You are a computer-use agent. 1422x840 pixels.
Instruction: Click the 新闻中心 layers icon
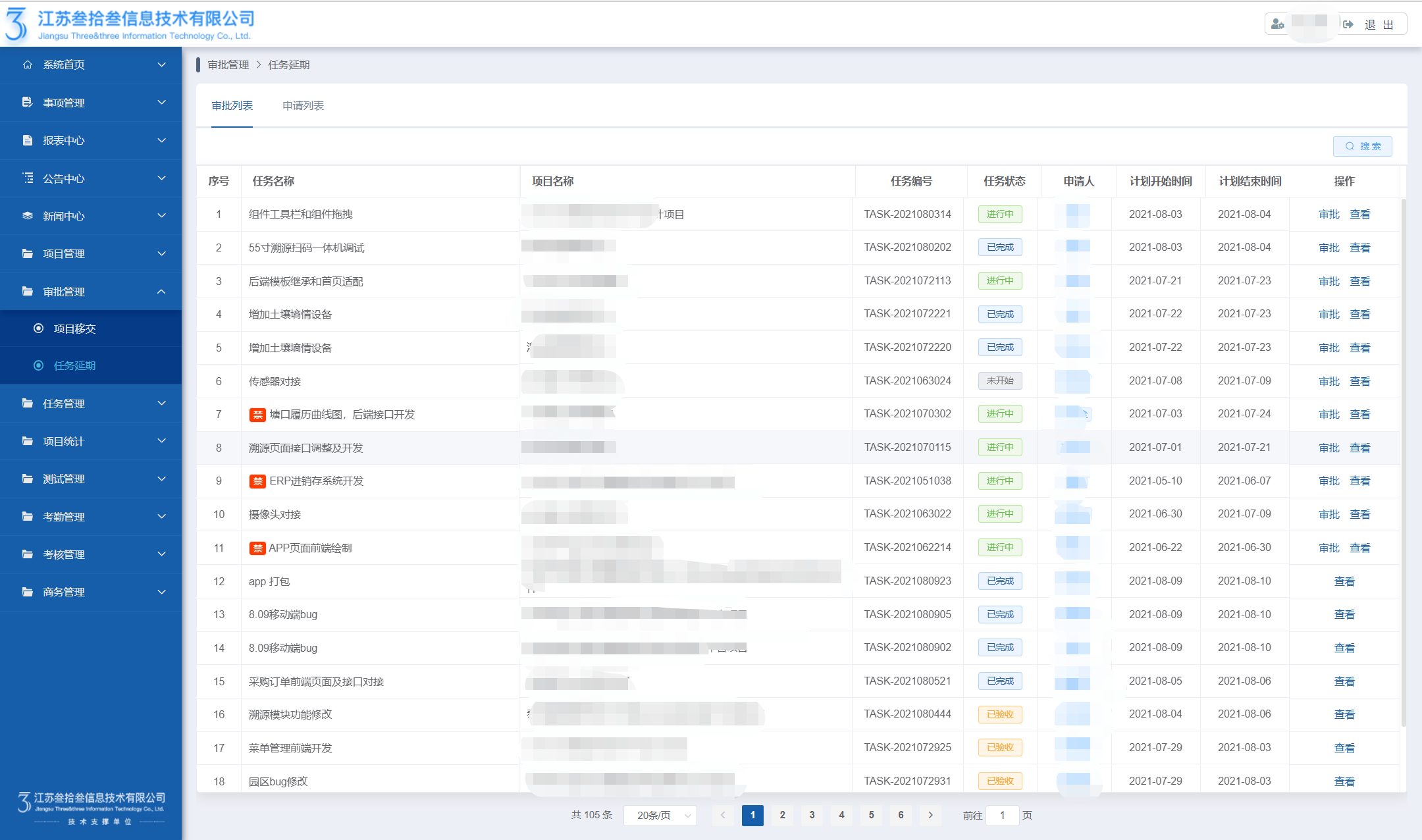[28, 216]
